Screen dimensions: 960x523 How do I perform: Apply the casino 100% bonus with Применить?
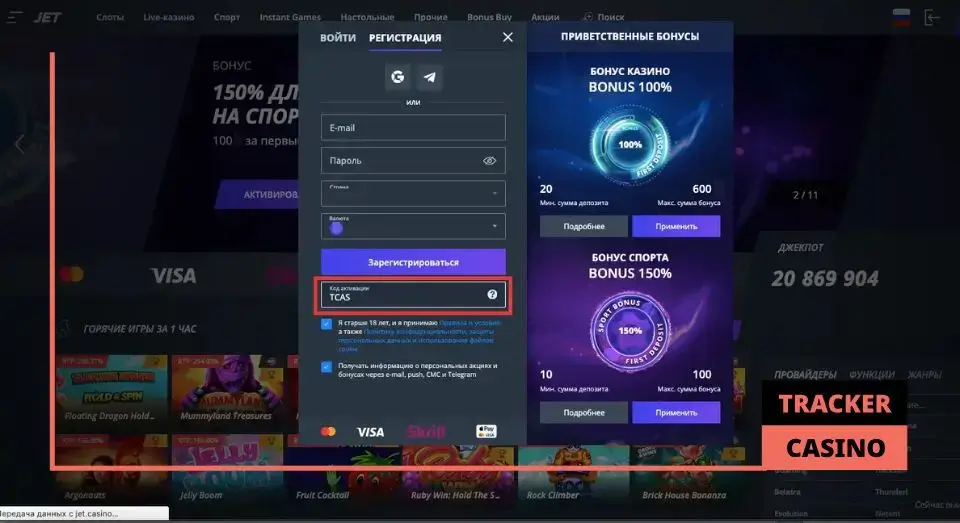tap(676, 226)
